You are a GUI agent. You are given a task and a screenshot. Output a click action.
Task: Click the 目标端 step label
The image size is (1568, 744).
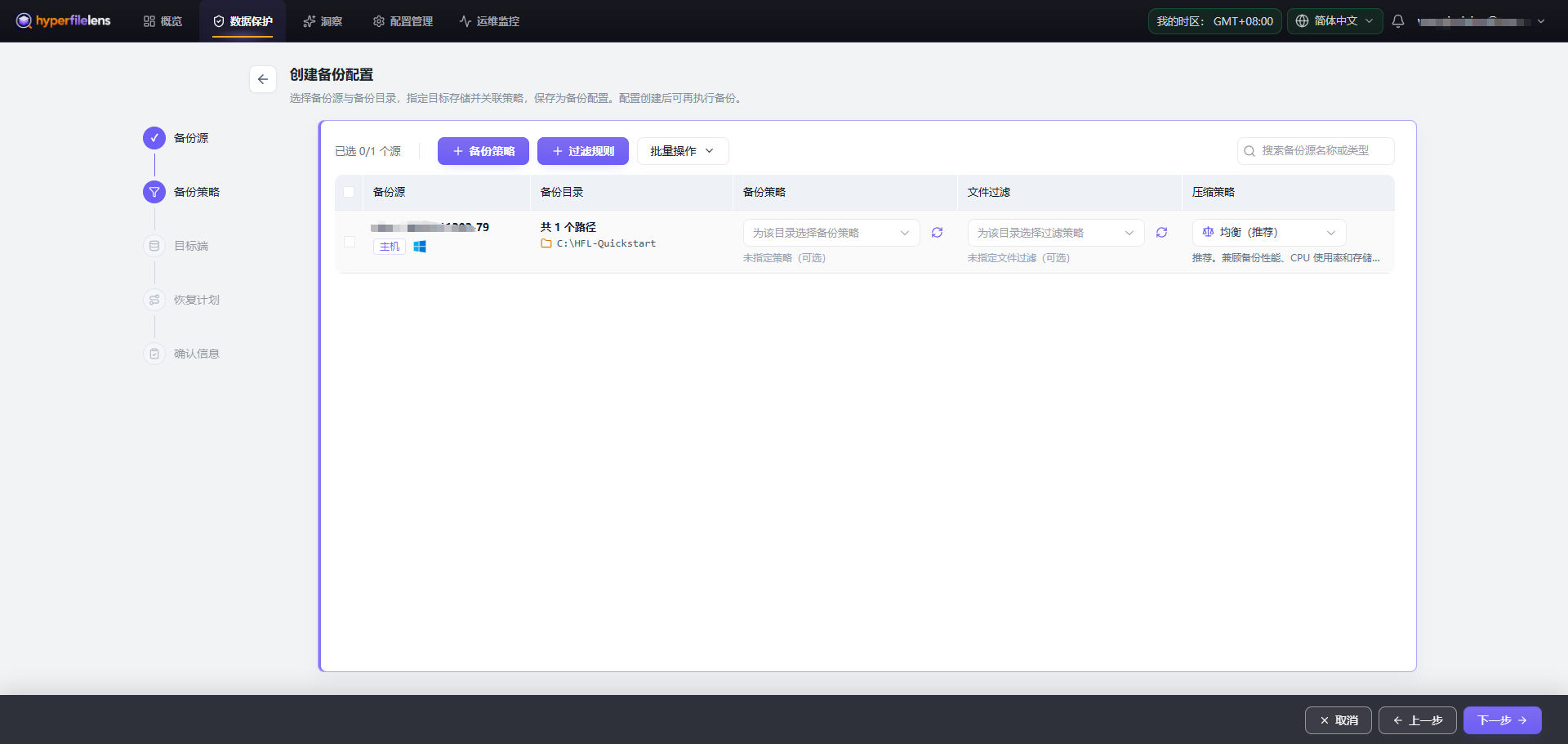(x=191, y=246)
